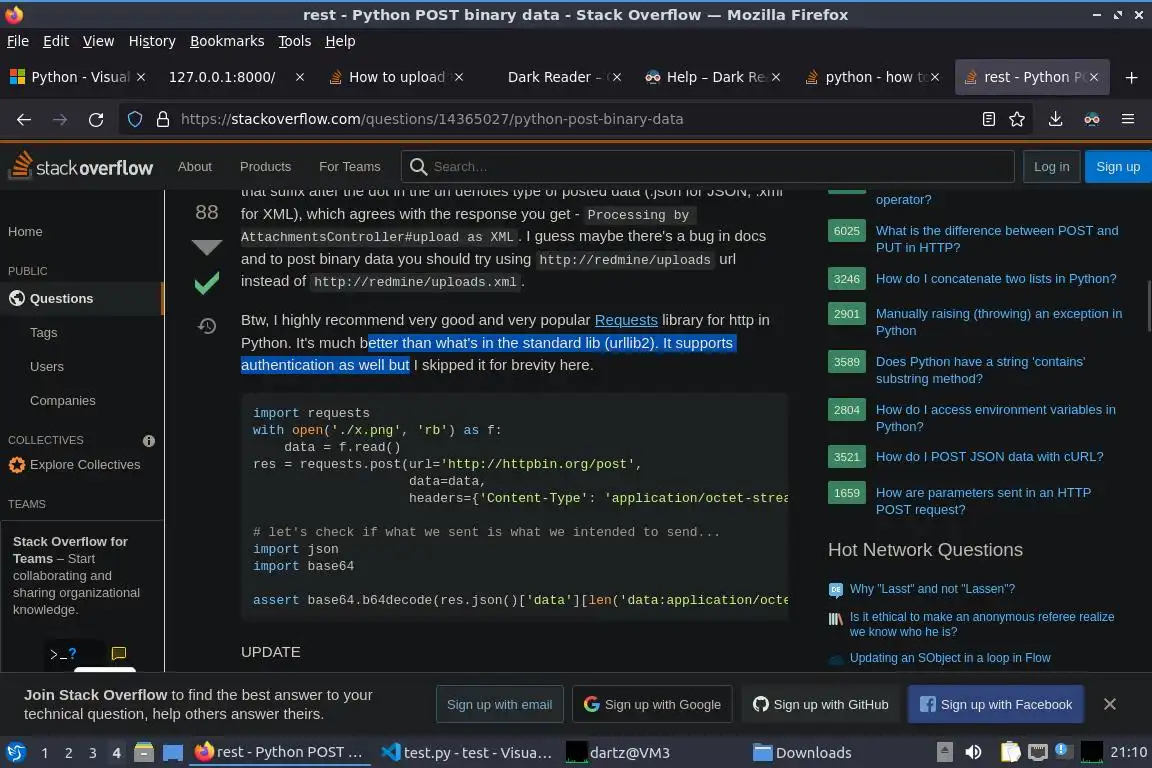Open the Requests library link
The width and height of the screenshot is (1152, 768).
point(626,320)
